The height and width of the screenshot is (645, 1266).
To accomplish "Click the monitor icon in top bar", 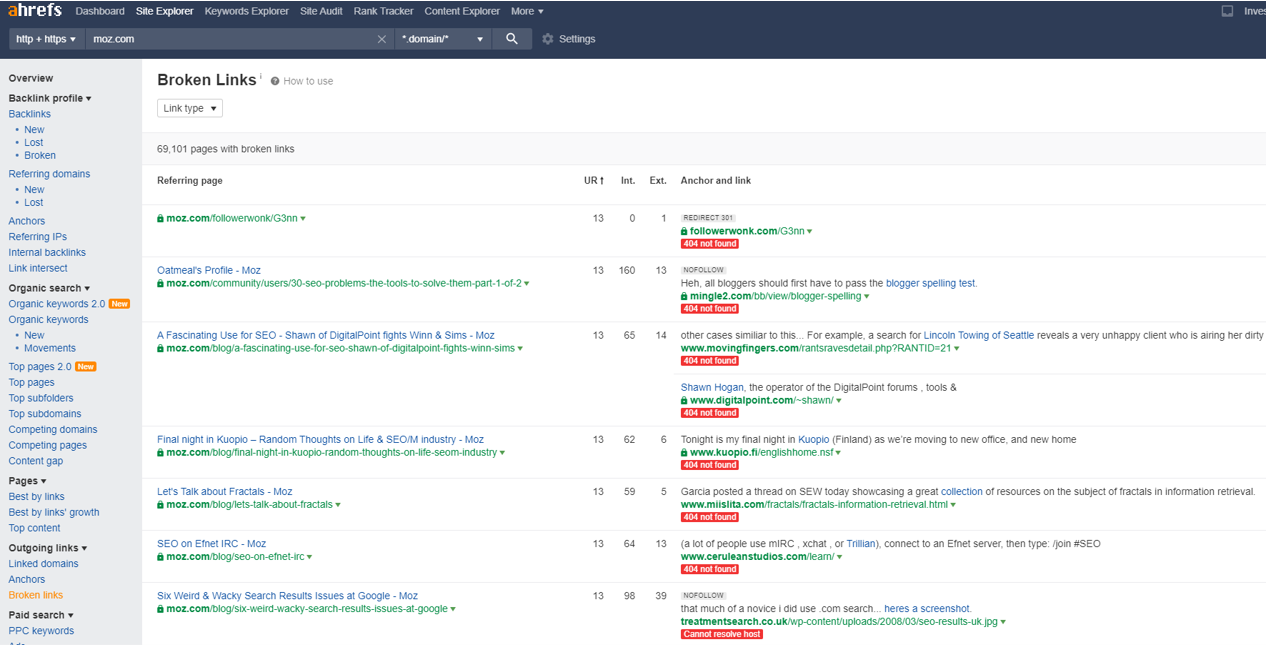I will pos(1227,11).
